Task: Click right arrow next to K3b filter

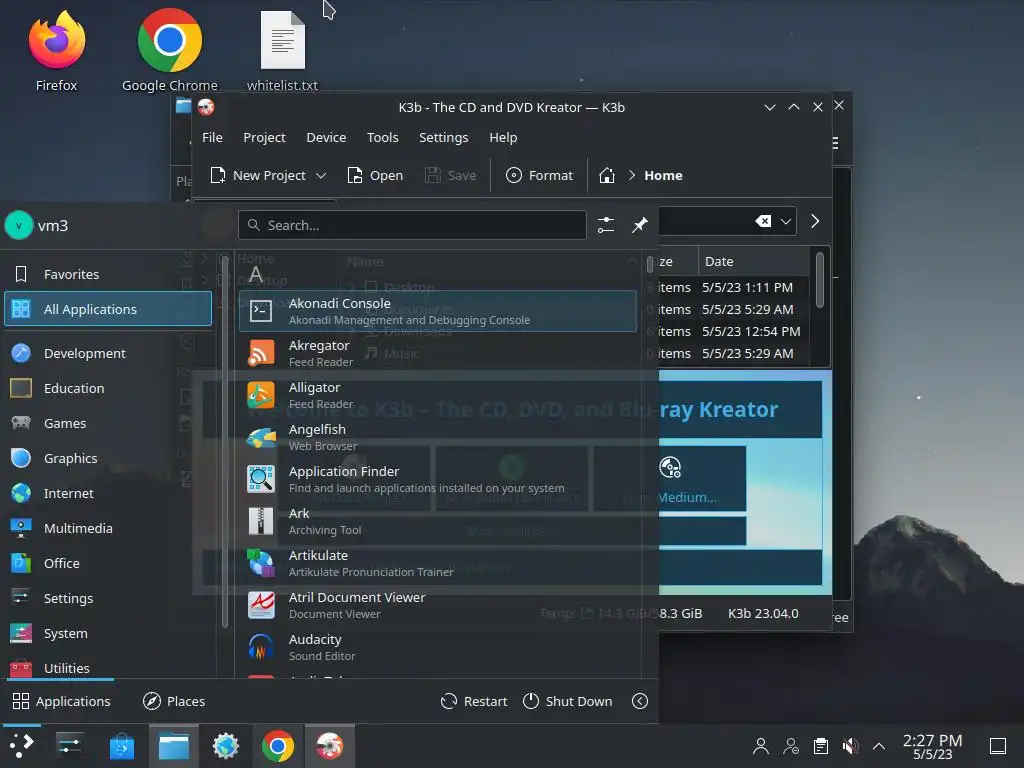Action: (814, 221)
